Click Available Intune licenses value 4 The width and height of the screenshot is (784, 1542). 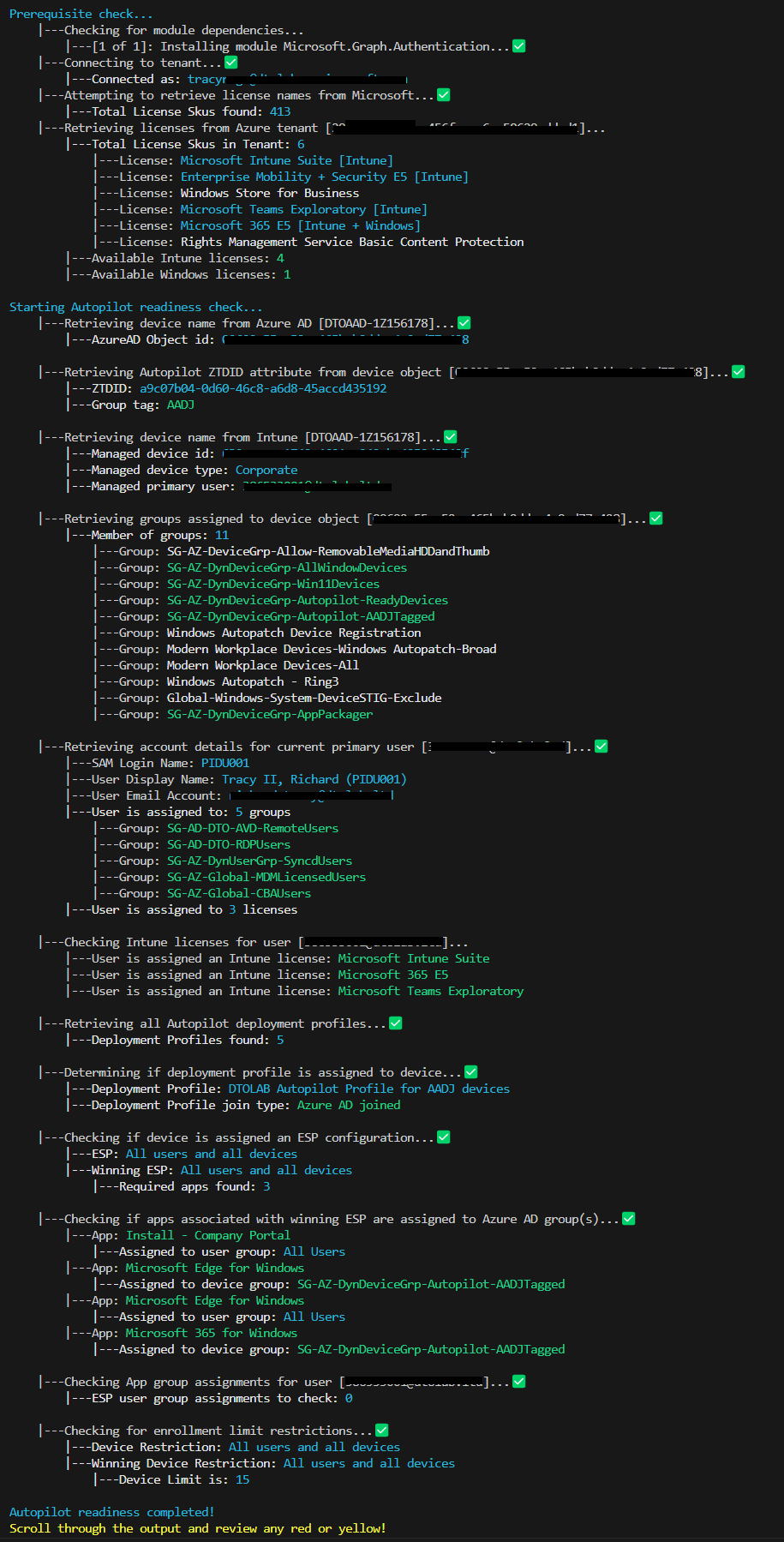click(280, 258)
